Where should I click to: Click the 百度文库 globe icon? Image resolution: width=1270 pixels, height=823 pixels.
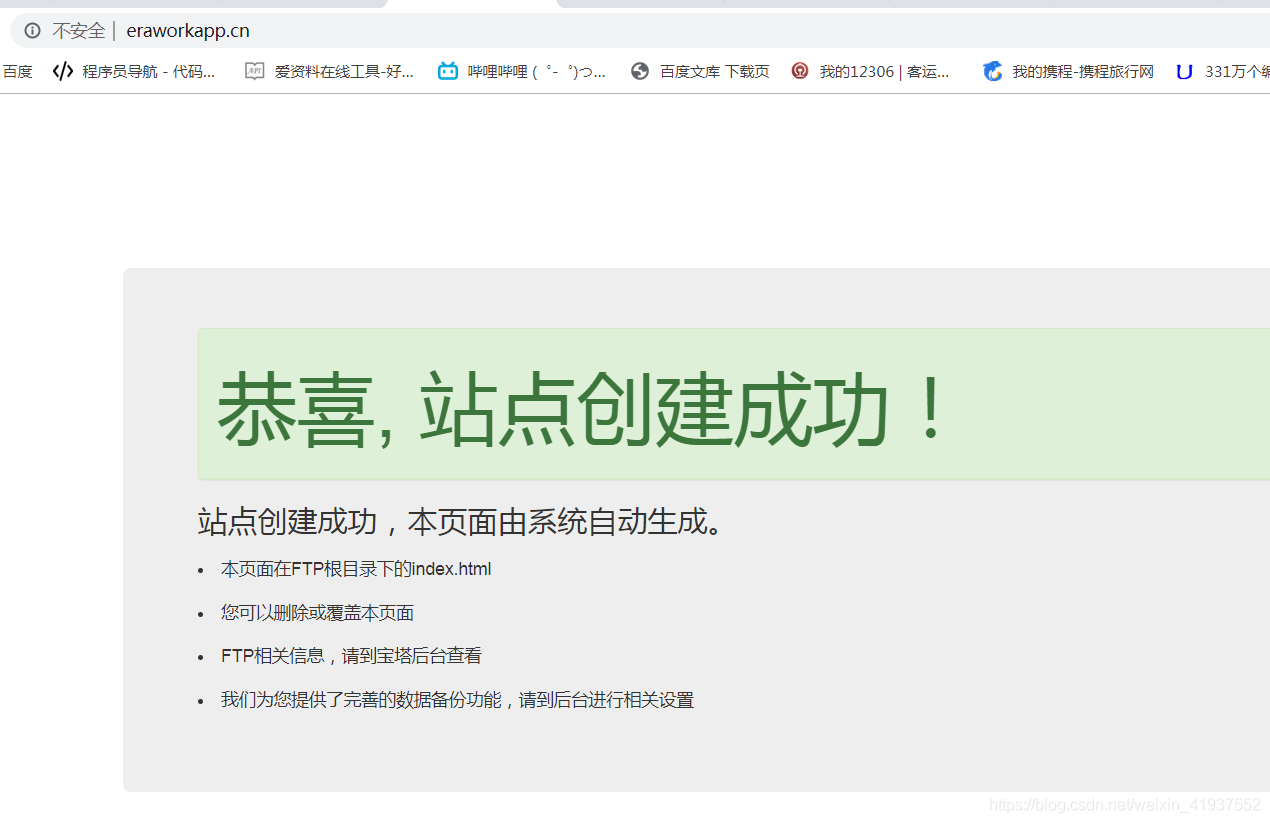pyautogui.click(x=639, y=71)
